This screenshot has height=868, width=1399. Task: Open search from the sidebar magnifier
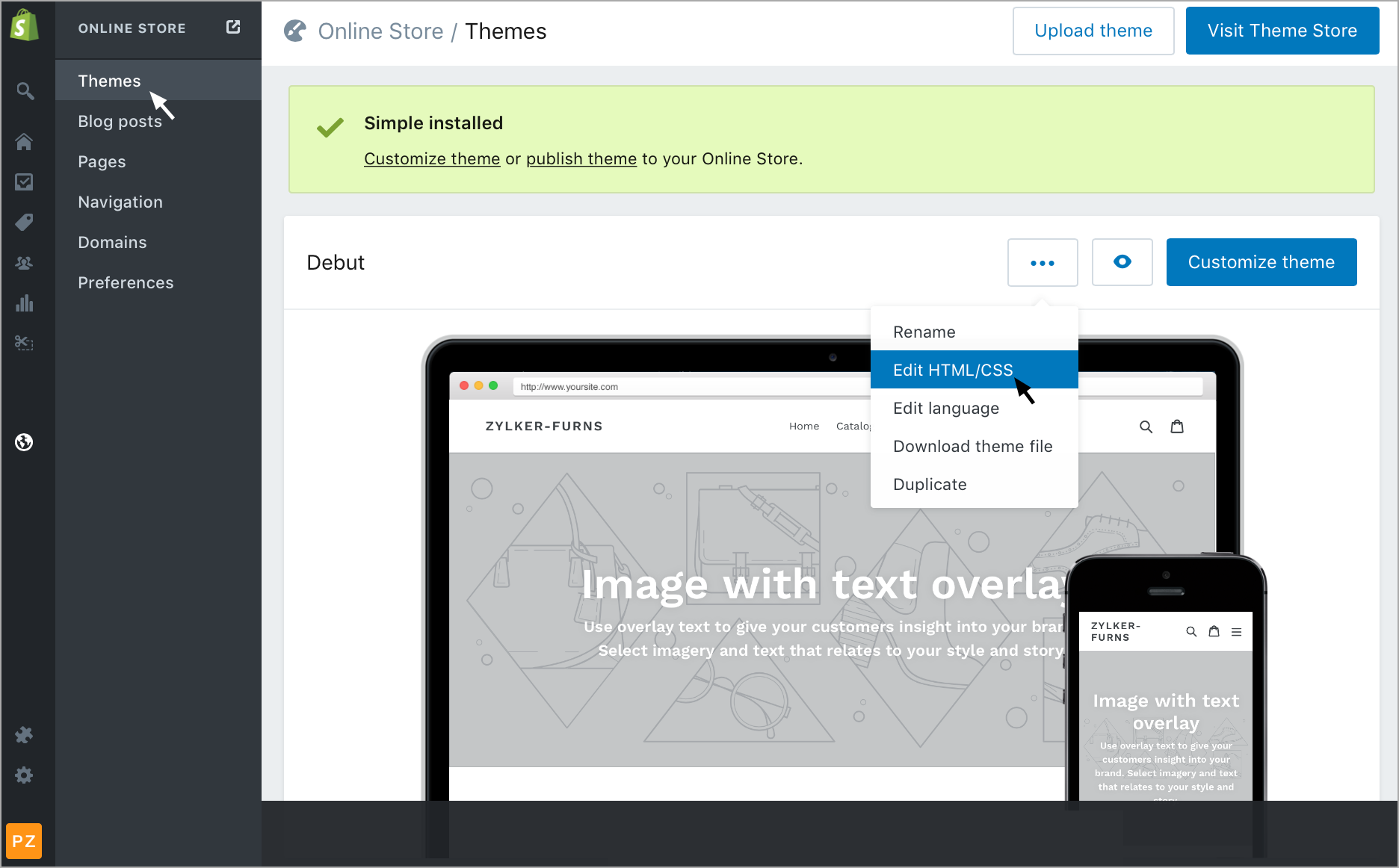point(25,91)
